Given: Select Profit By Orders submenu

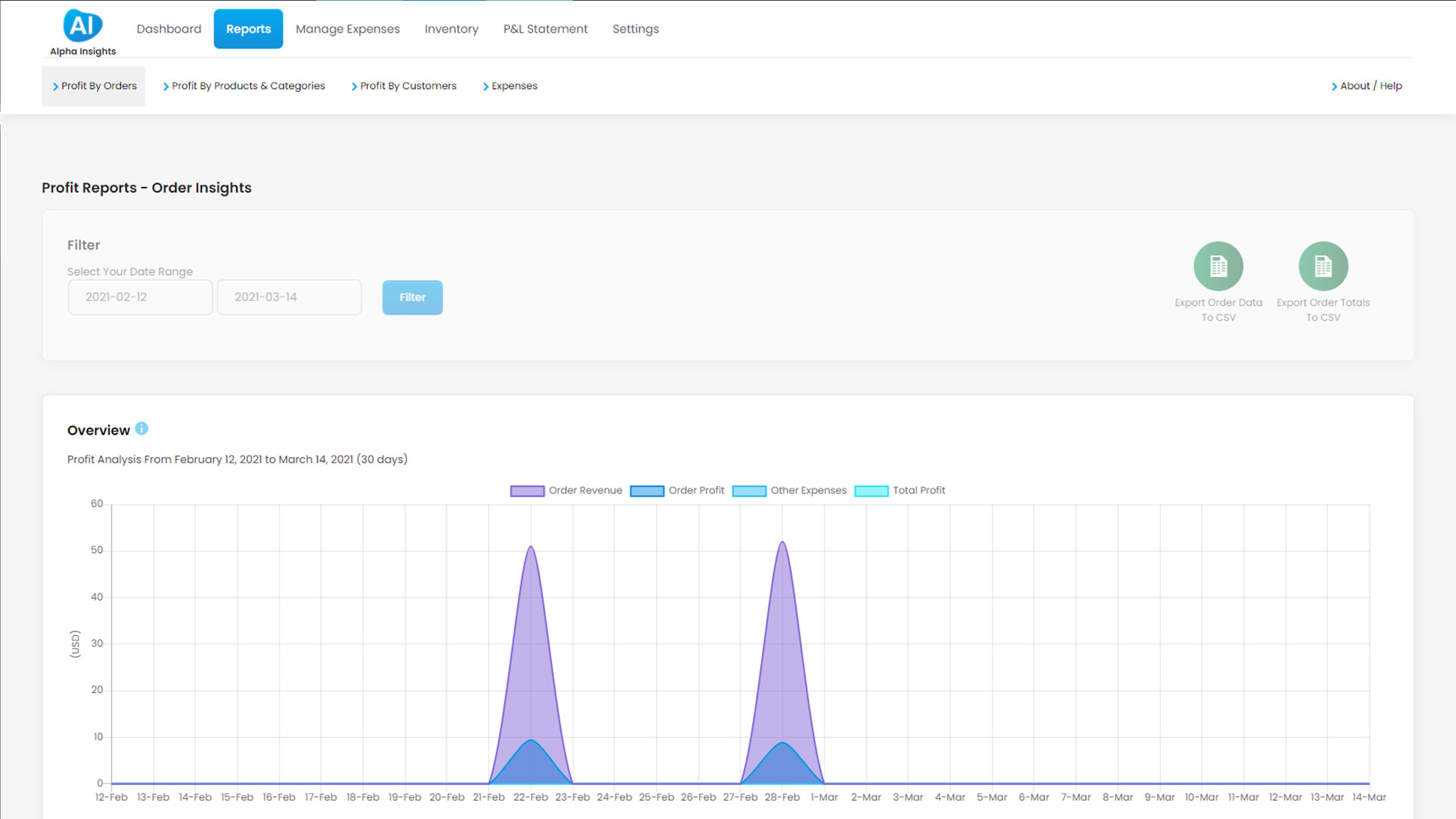Looking at the screenshot, I should tap(93, 86).
